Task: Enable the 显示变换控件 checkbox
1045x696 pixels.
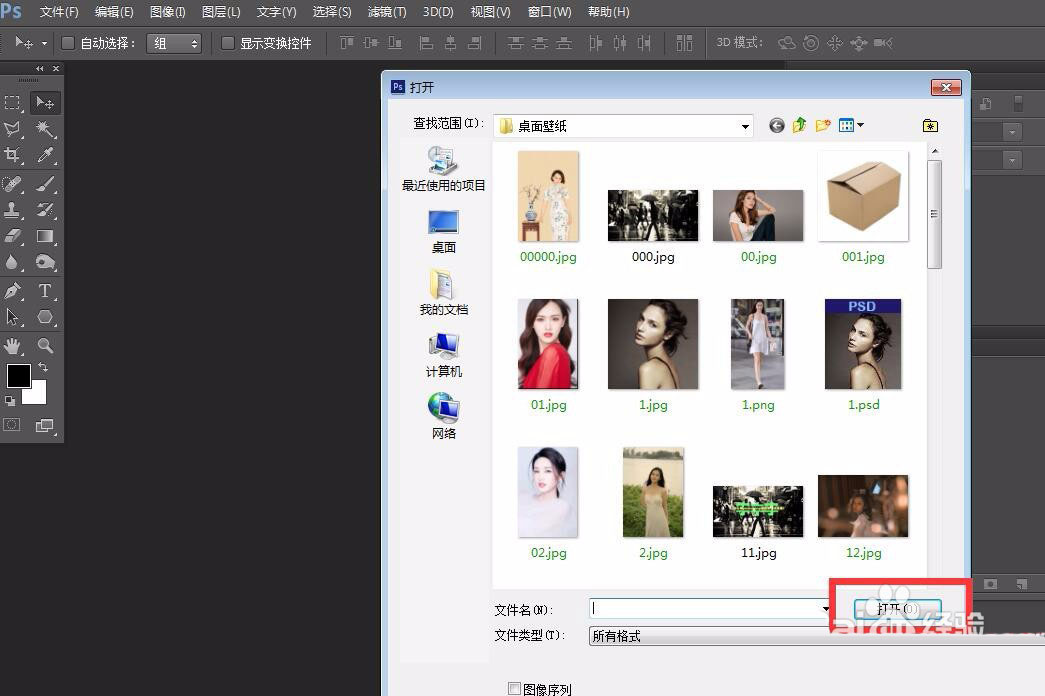Action: click(x=226, y=42)
